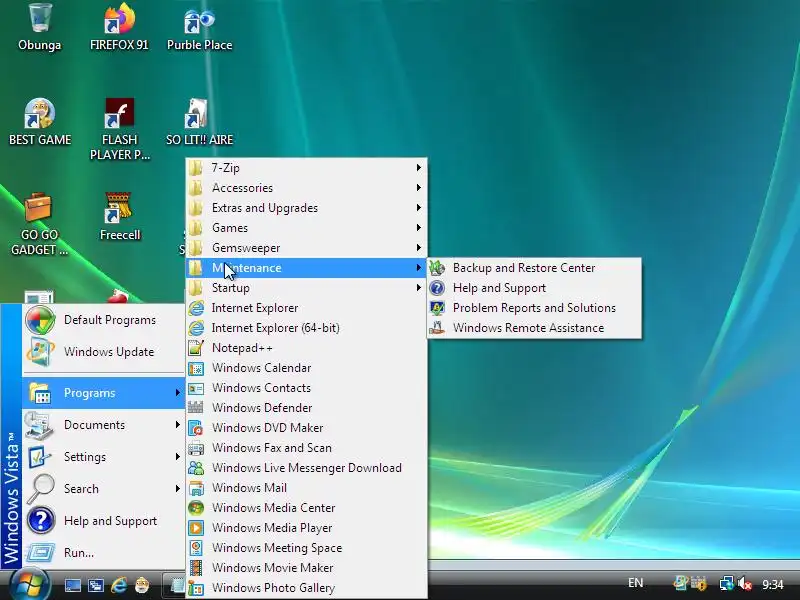Open the SO LIT!! AIRE desktop shortcut

199,122
